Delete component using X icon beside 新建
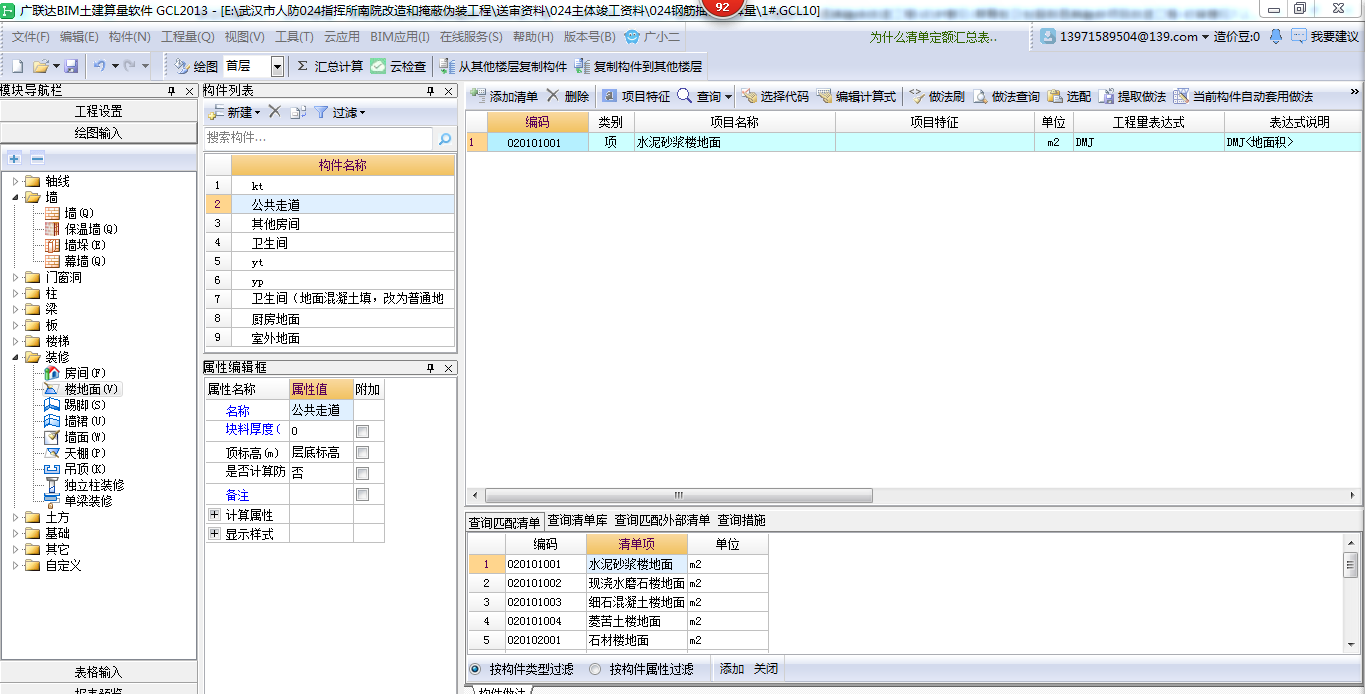This screenshot has height=694, width=1365. point(275,112)
